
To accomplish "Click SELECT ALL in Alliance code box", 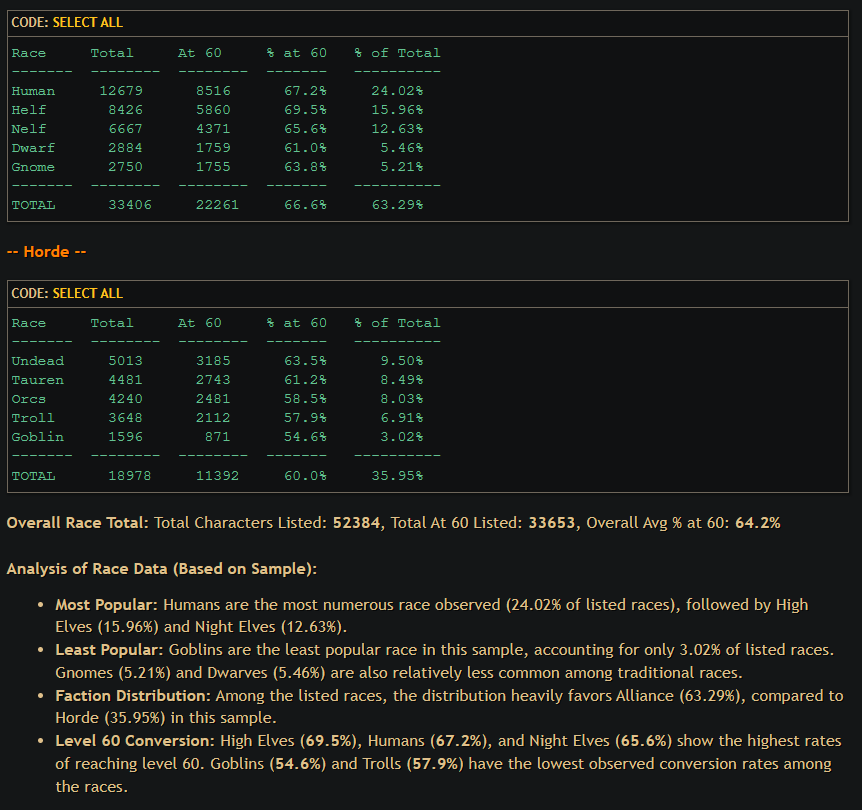I will coord(87,23).
